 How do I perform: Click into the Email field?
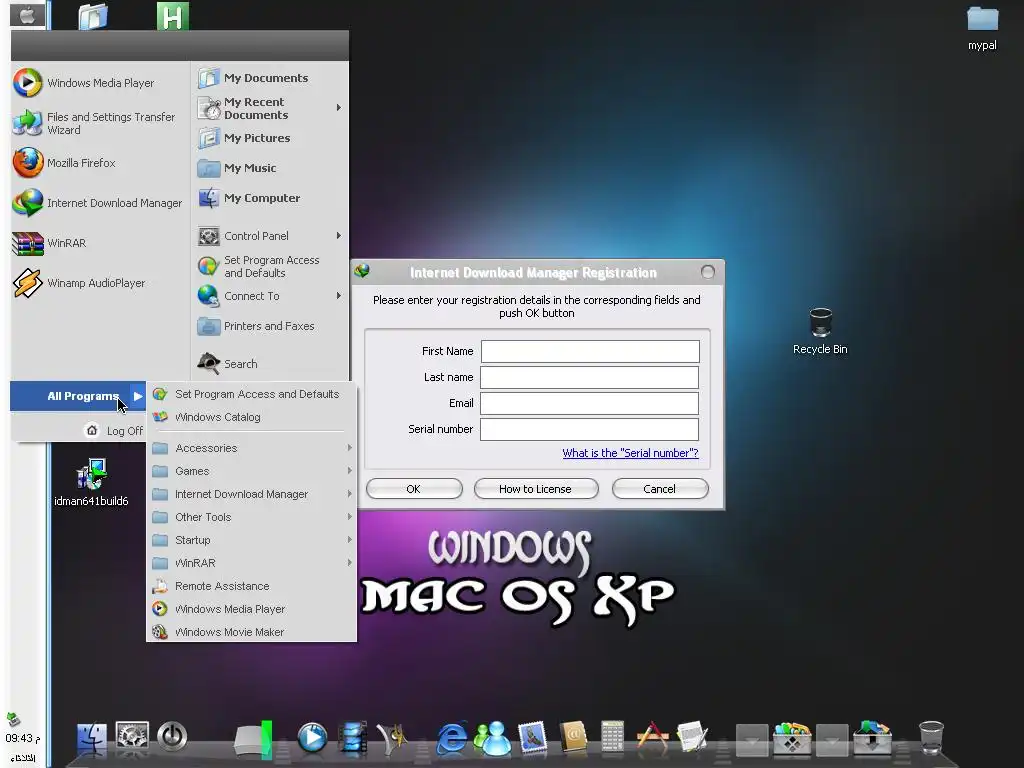[x=590, y=404]
